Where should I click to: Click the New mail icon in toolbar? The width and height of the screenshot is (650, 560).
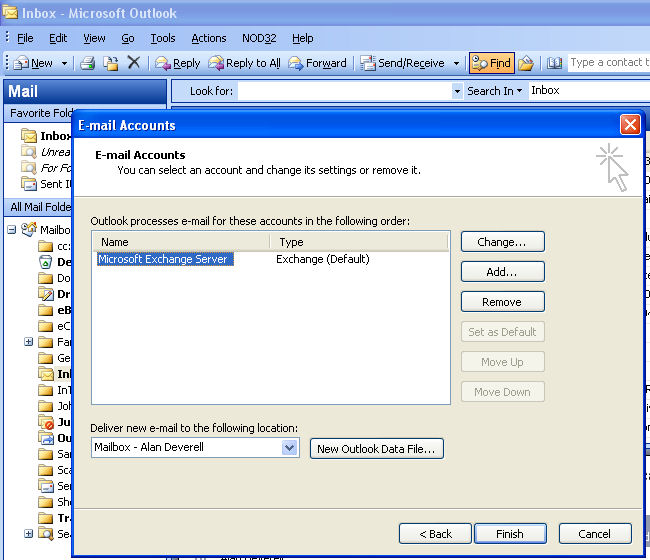21,63
